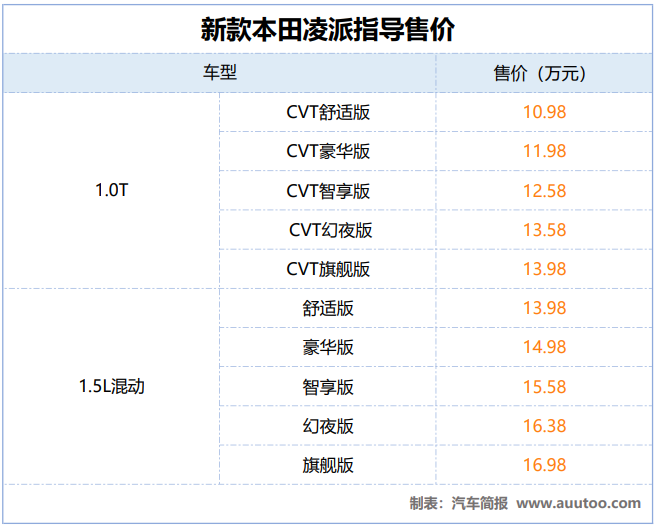Select the CVT智享版 trim cell
Screen dimensions: 655x527
[x=328, y=191]
